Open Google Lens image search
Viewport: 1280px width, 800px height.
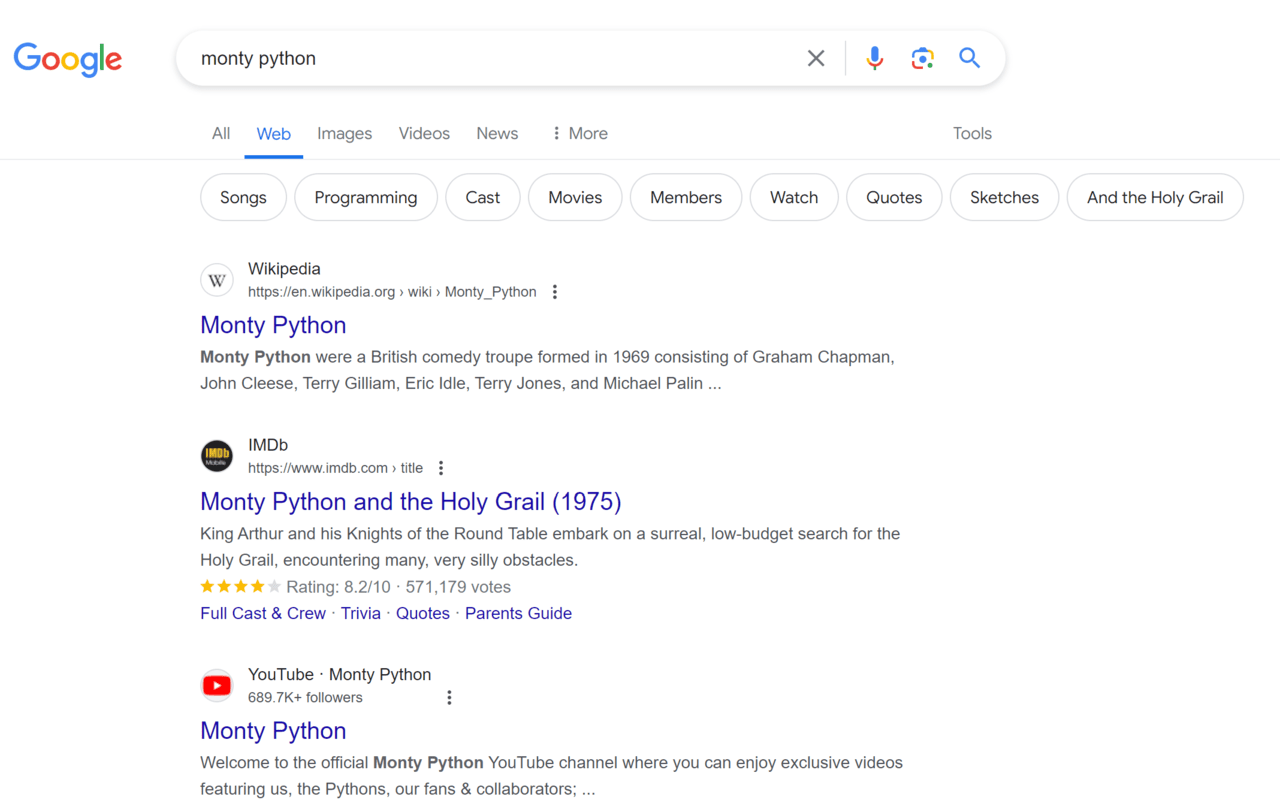[x=922, y=58]
